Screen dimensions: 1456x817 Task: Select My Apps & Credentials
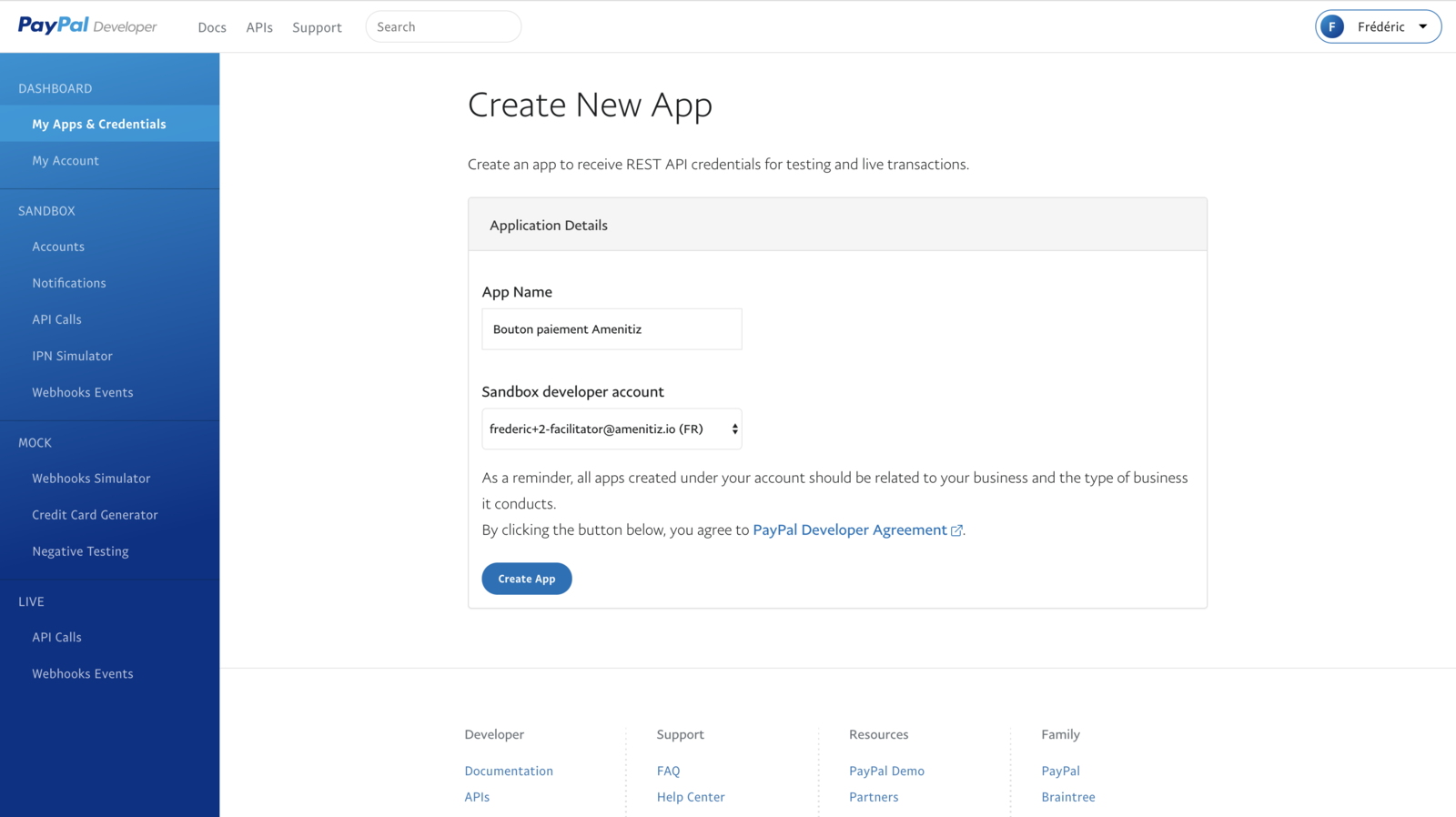(109, 124)
